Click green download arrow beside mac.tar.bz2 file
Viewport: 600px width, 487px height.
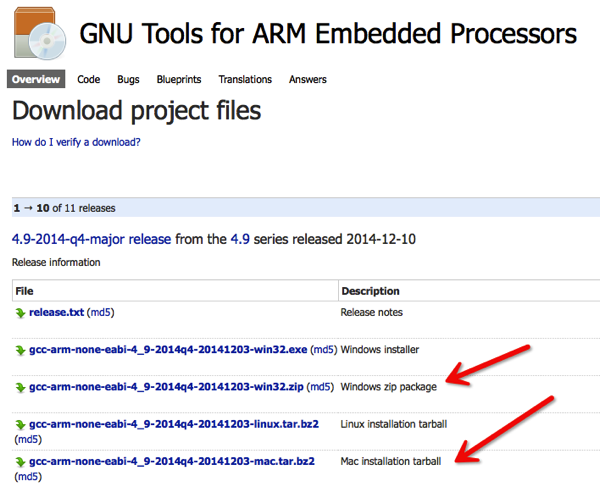[20, 462]
